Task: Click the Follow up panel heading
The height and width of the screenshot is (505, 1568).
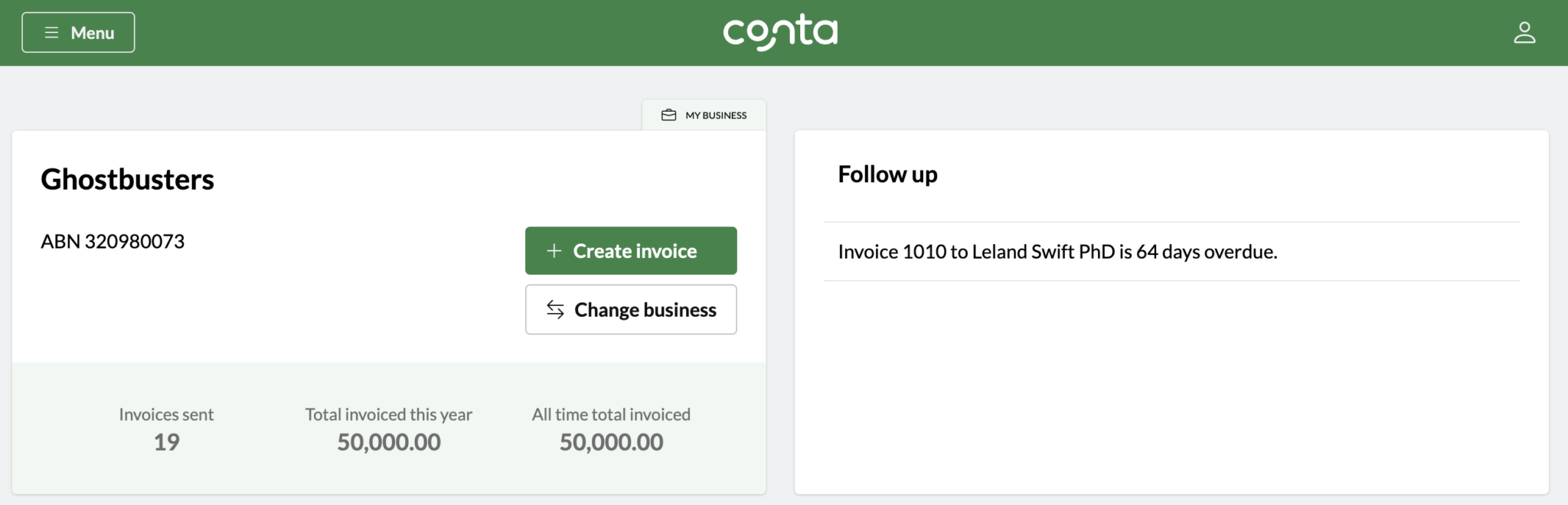Action: [x=887, y=174]
